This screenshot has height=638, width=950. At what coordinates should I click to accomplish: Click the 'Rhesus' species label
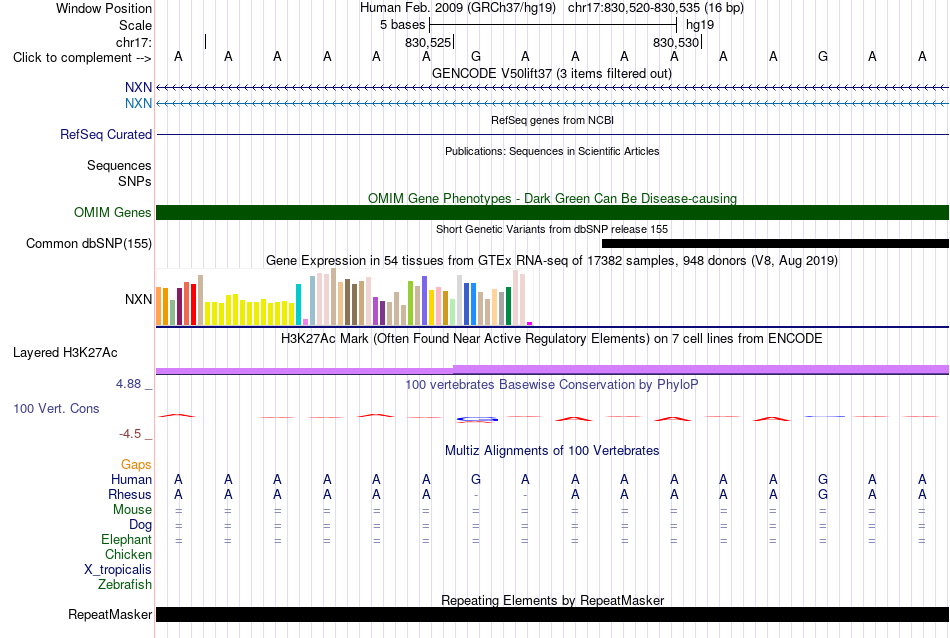point(130,494)
